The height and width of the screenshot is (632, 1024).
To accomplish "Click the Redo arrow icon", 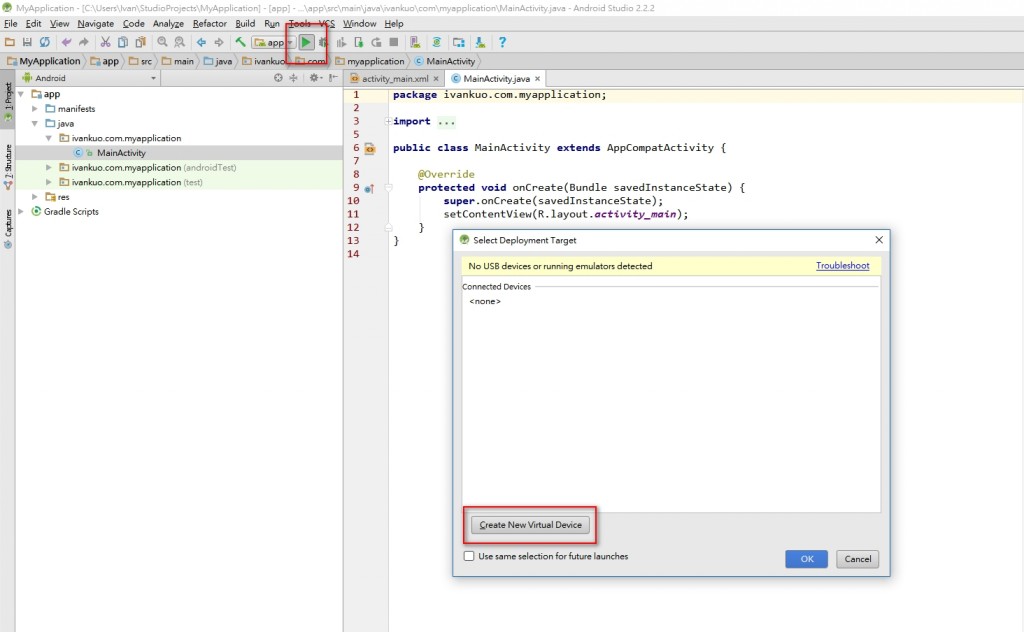I will (x=84, y=42).
